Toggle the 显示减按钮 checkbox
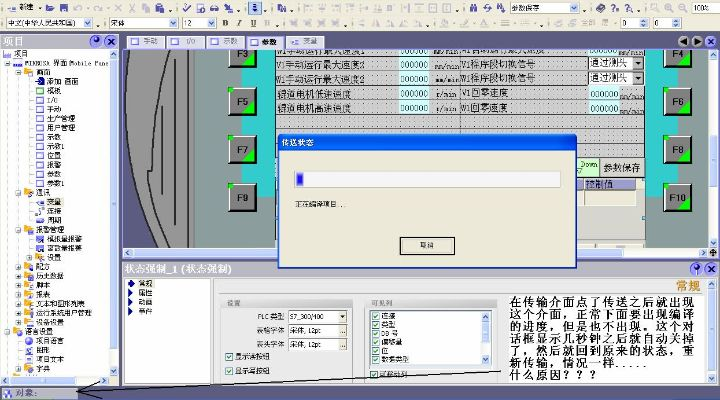720x400 pixels. point(231,356)
